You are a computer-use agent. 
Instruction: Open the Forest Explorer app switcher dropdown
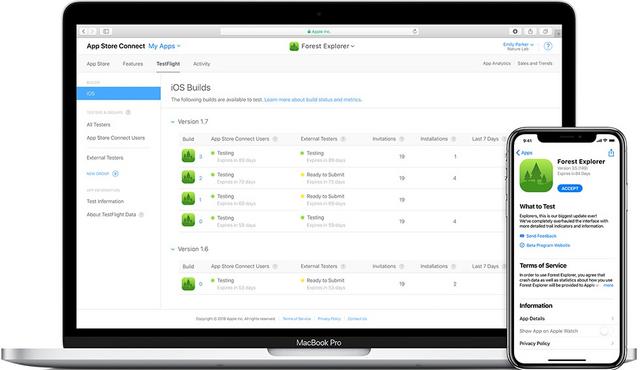pyautogui.click(x=328, y=46)
